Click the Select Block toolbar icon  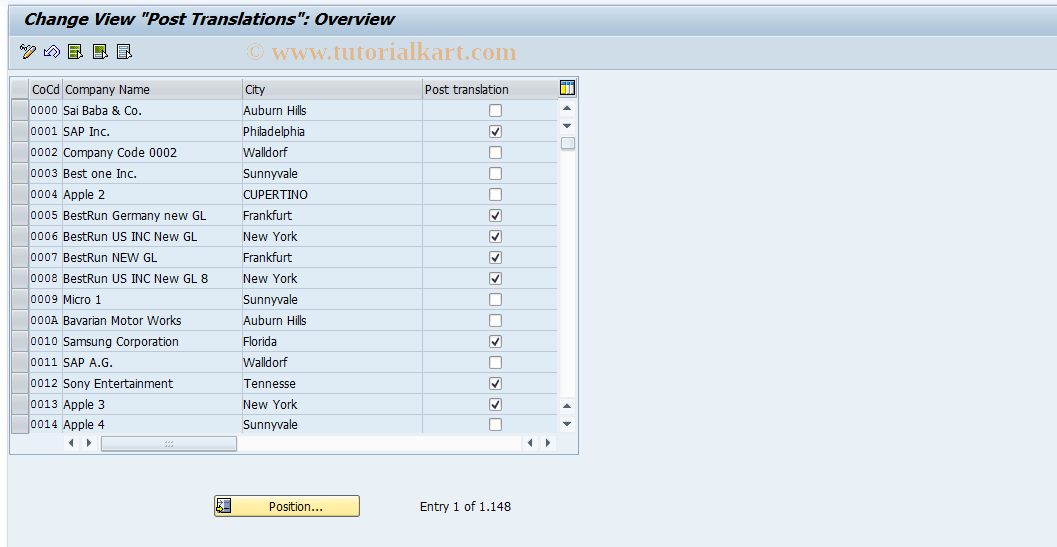tap(100, 51)
